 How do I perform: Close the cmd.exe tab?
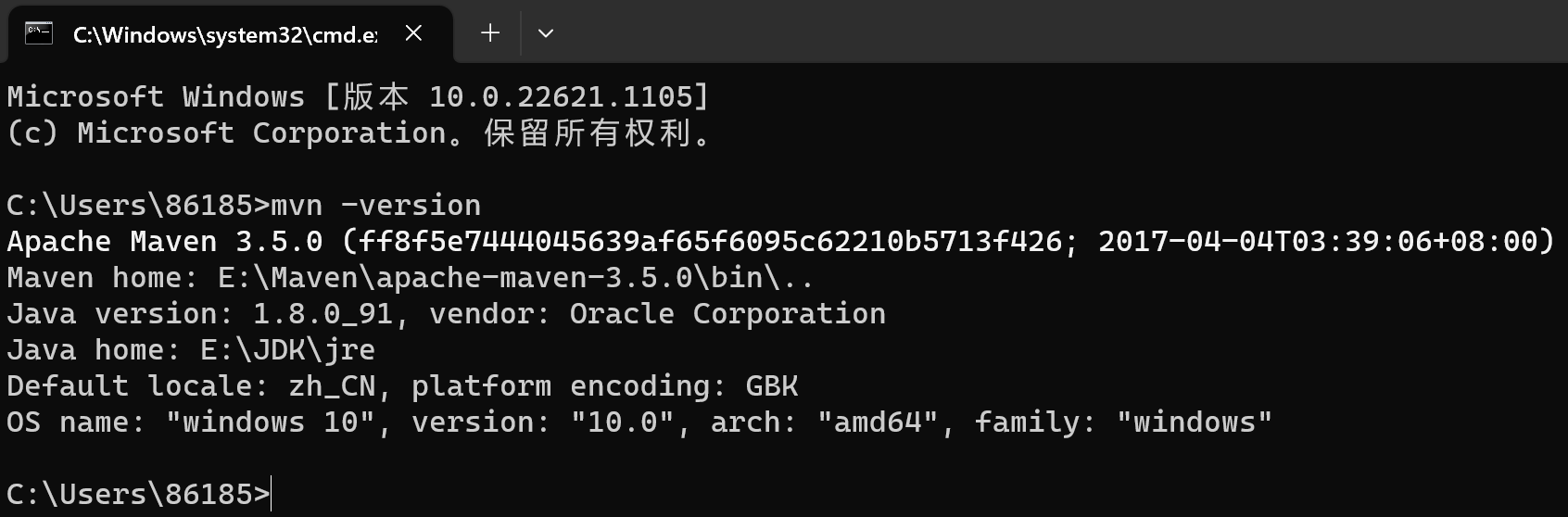(413, 33)
